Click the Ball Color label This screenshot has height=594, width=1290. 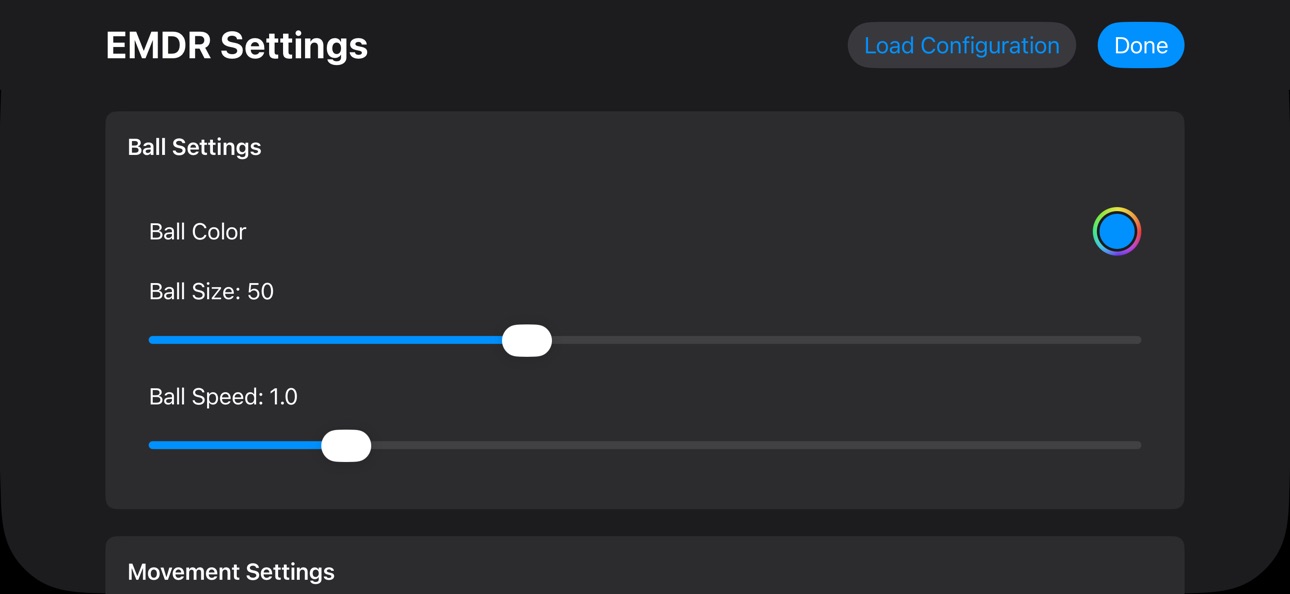[197, 231]
